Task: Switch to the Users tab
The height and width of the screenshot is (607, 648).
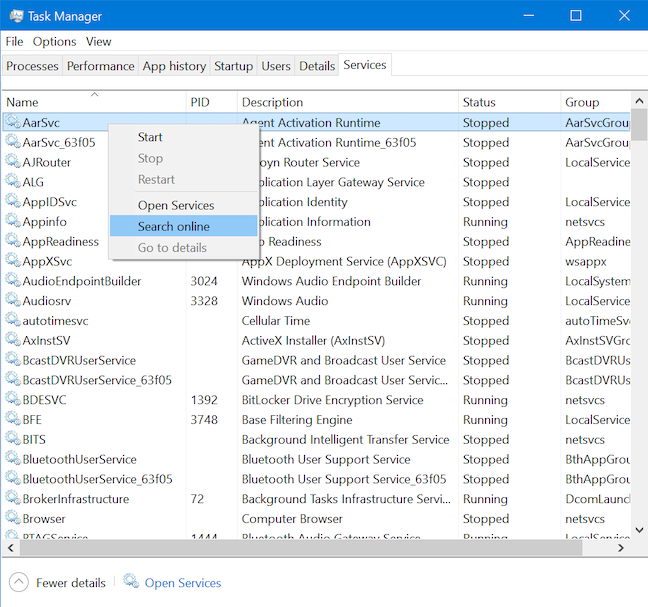Action: click(276, 66)
